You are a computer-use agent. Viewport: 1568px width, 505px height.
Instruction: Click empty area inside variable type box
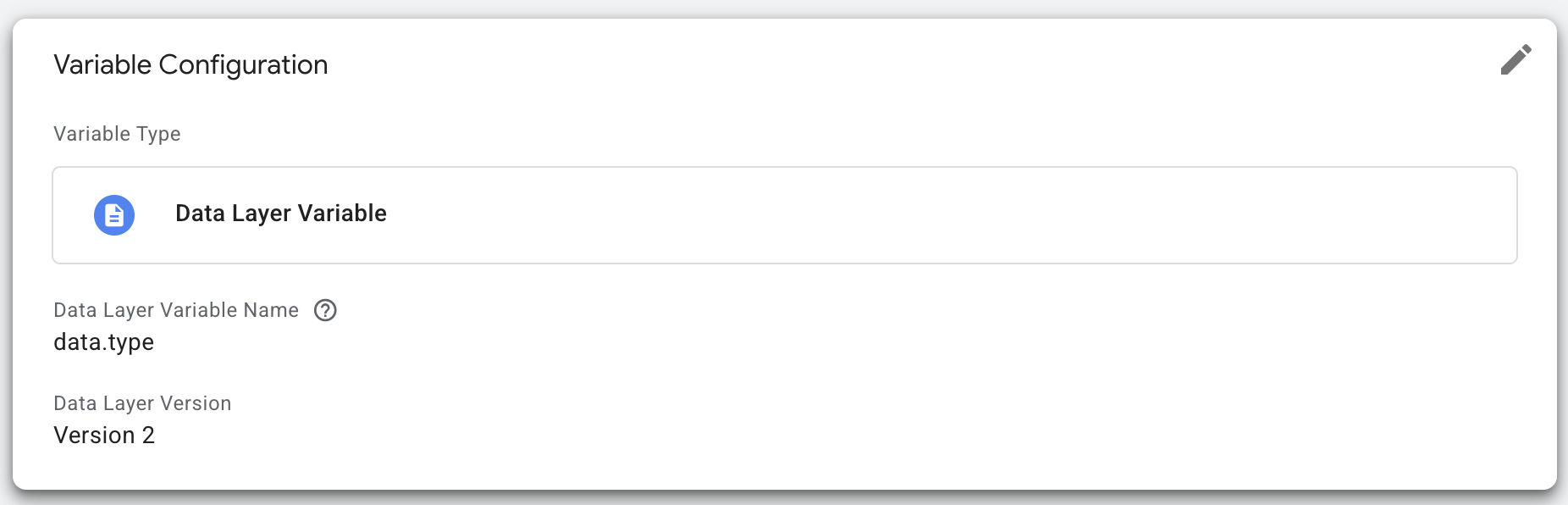(931, 215)
